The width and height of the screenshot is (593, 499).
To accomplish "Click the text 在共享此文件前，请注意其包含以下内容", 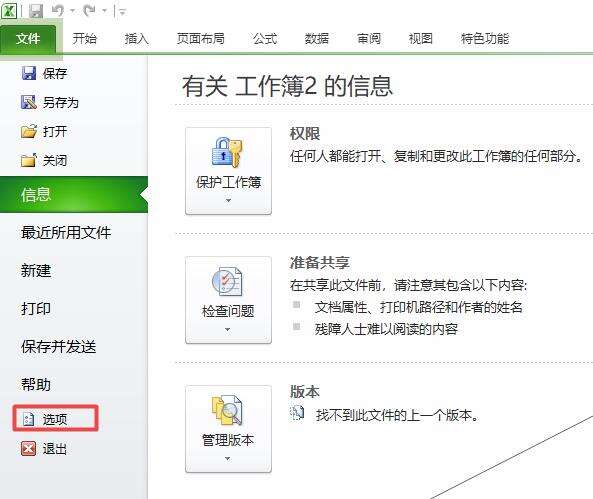I will click(x=408, y=285).
